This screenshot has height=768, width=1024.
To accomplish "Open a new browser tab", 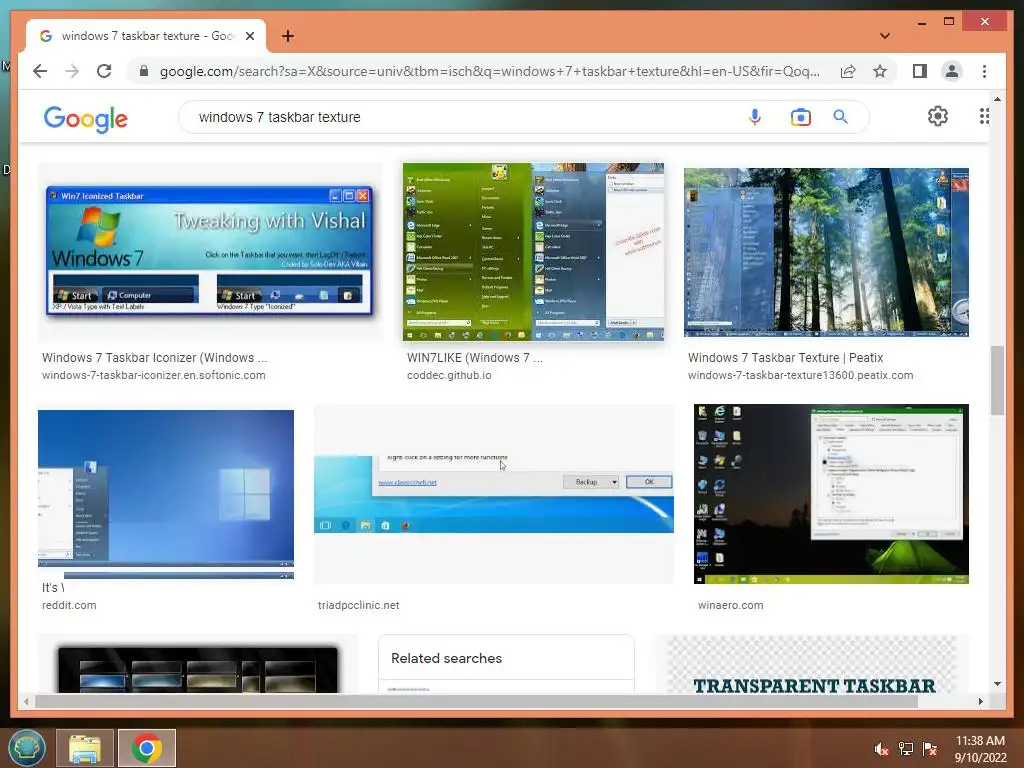I will (x=287, y=36).
